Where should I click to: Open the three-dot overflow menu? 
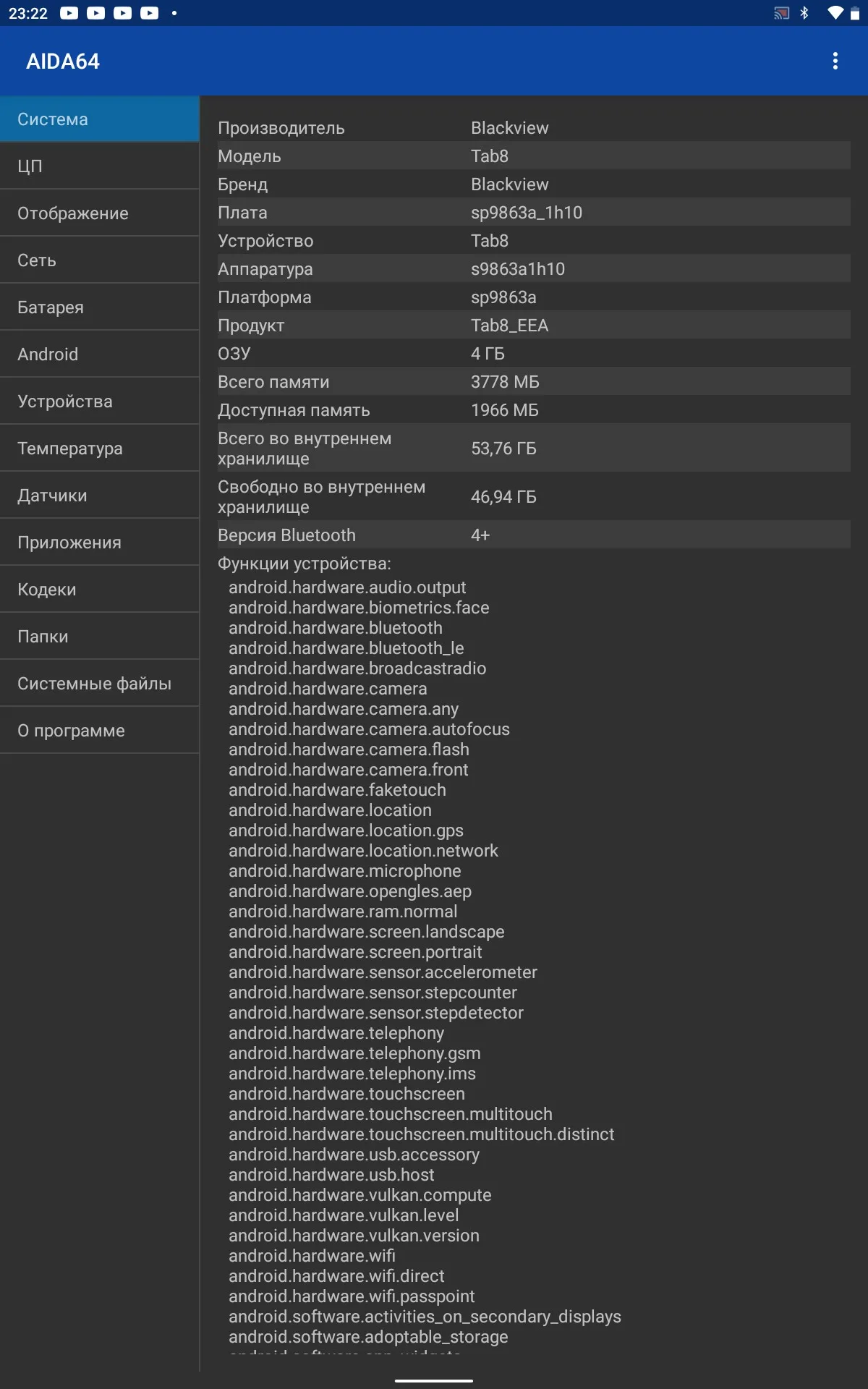coord(835,61)
